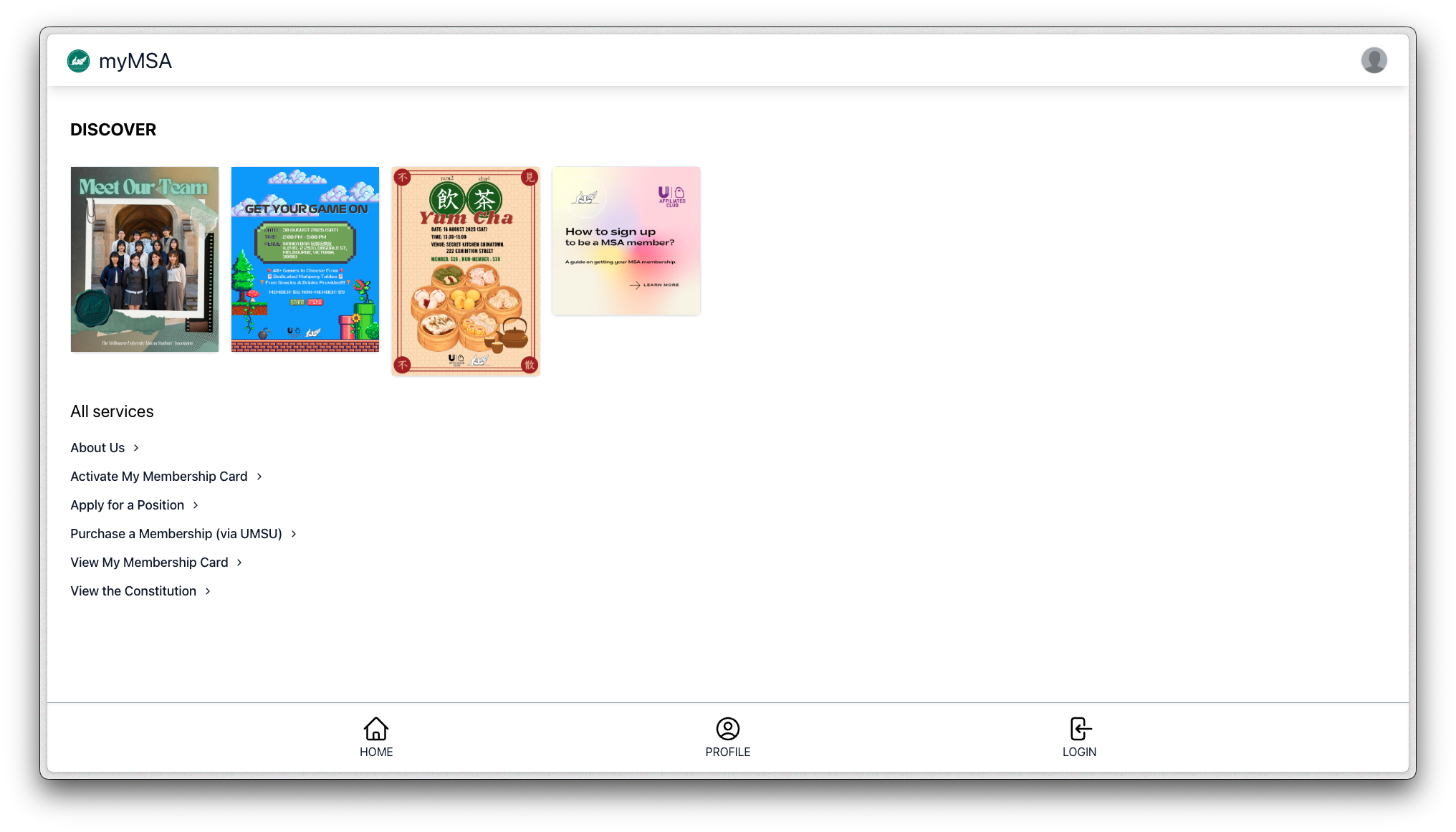
Task: Click Learn More on MSA signup card
Action: click(654, 285)
